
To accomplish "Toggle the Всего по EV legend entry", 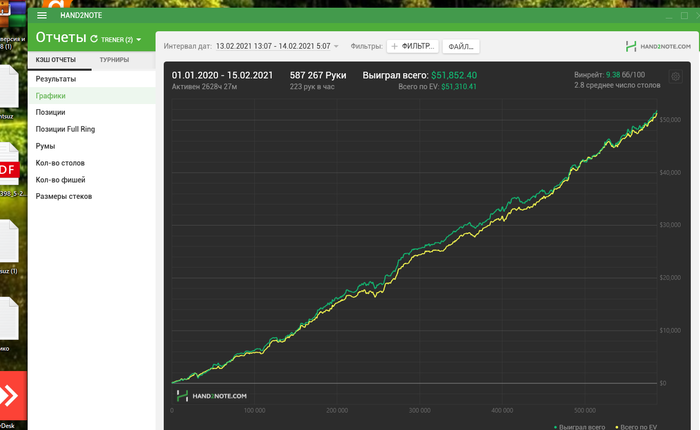I will 636,427.
